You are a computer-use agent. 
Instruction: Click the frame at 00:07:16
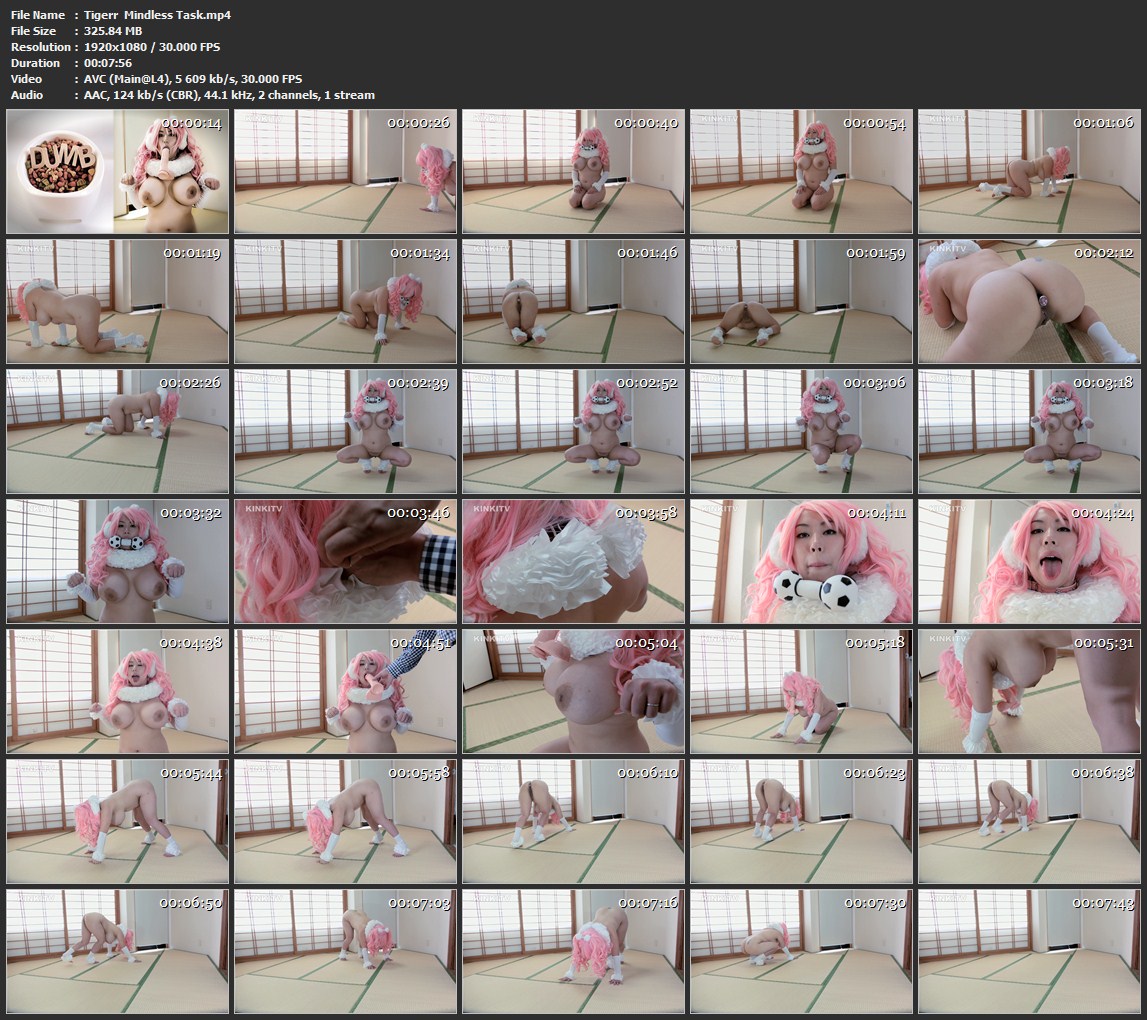[x=574, y=951]
